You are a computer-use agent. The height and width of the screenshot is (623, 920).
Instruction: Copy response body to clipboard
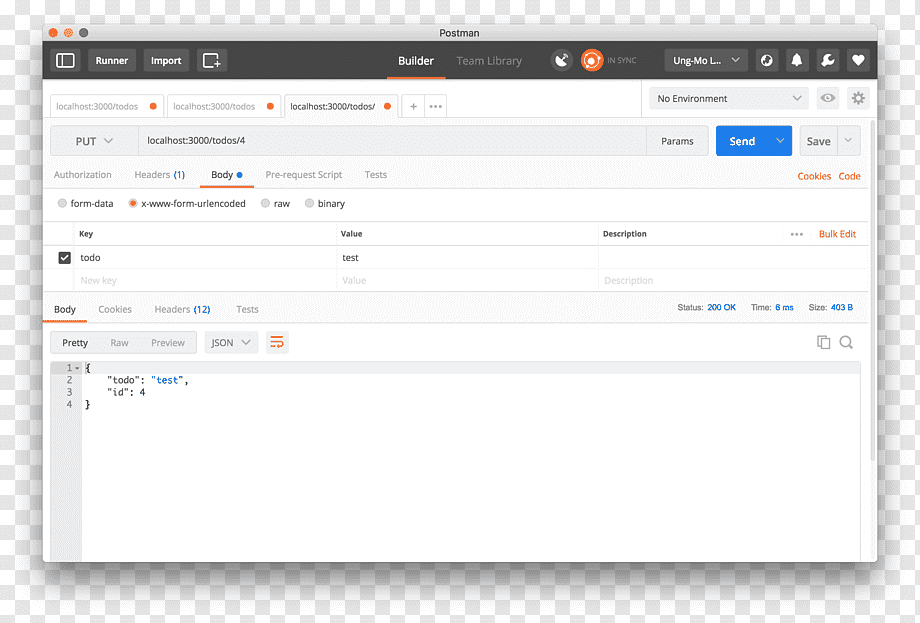[x=823, y=342]
